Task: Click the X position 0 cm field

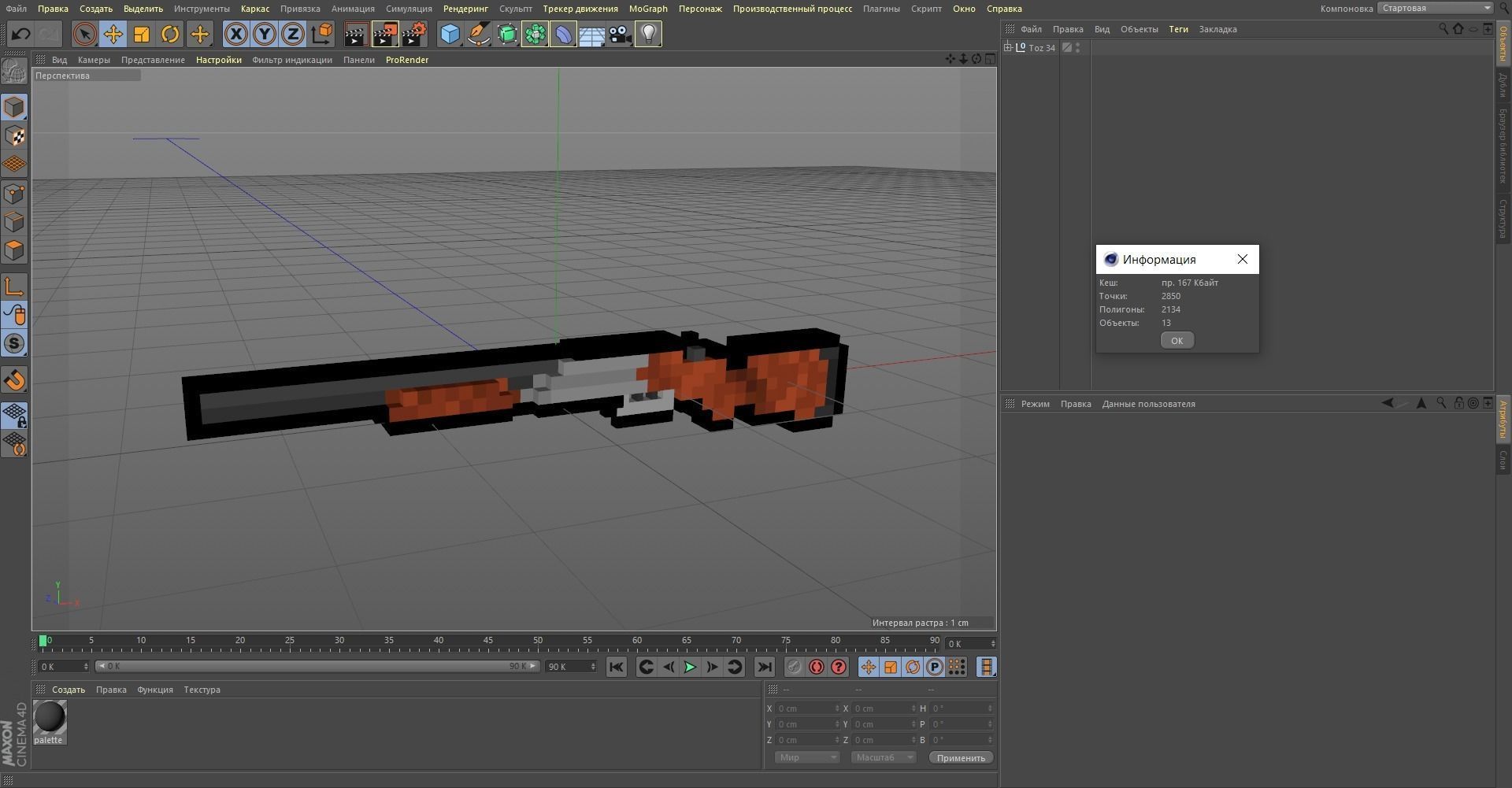Action: point(808,708)
